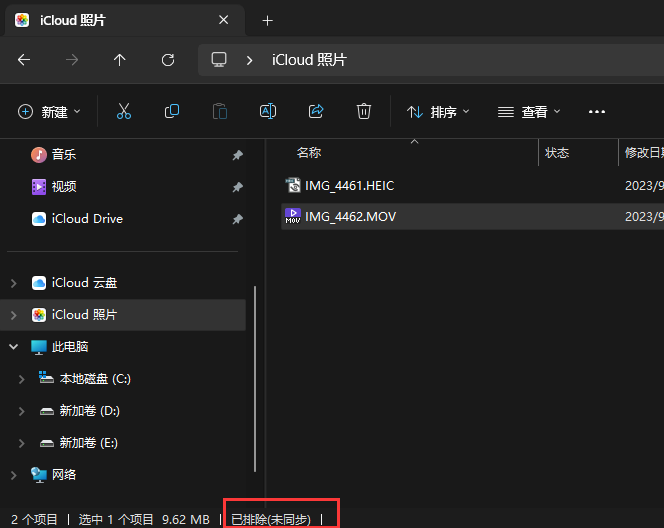Select the 新加卷 (D:) drive
664x528 pixels.
pyautogui.click(x=89, y=411)
